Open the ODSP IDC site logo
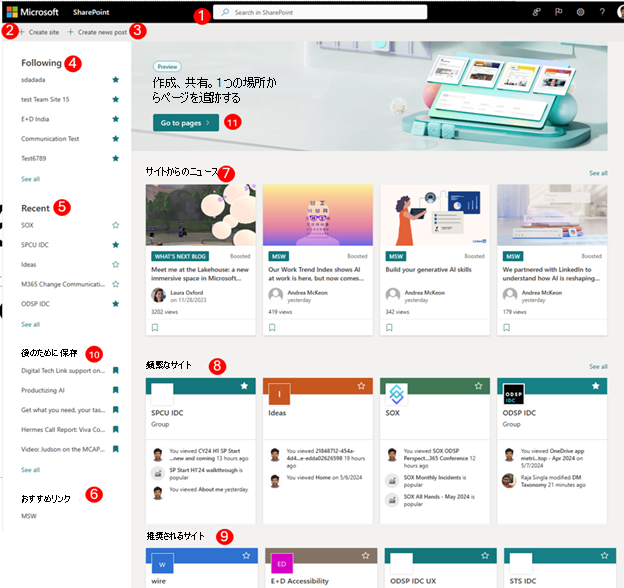Image resolution: width=624 pixels, height=588 pixels. pos(513,394)
